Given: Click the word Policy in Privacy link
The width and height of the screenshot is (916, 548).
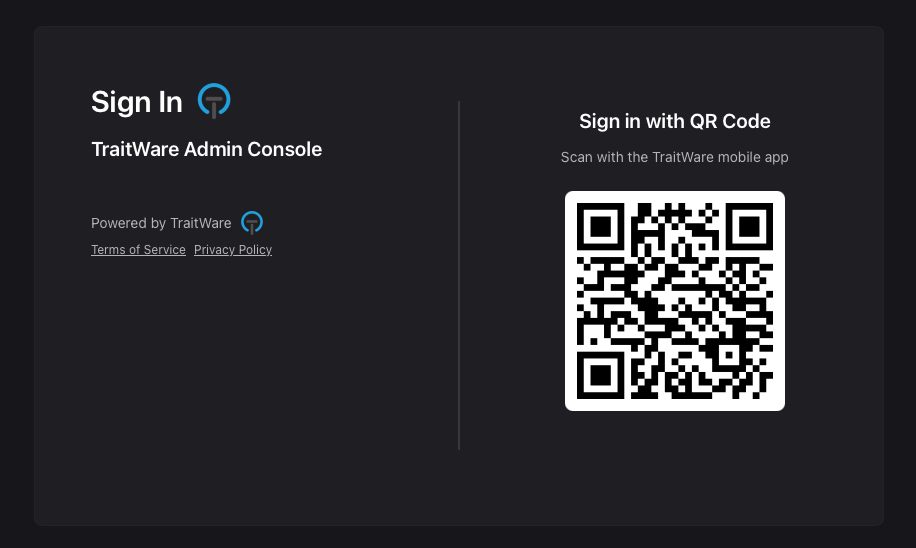Looking at the screenshot, I should click(255, 249).
